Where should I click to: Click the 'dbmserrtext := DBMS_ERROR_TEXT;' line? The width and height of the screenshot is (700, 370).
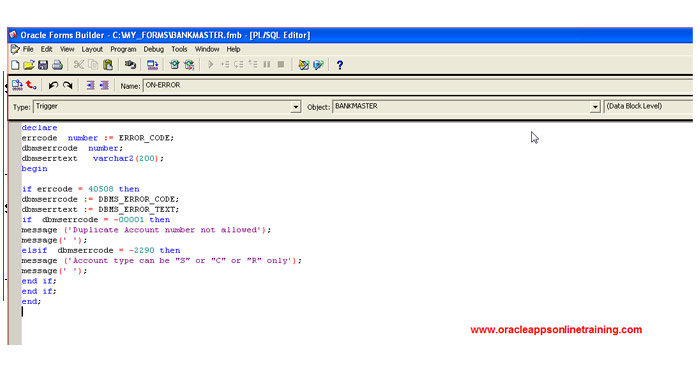click(x=100, y=210)
